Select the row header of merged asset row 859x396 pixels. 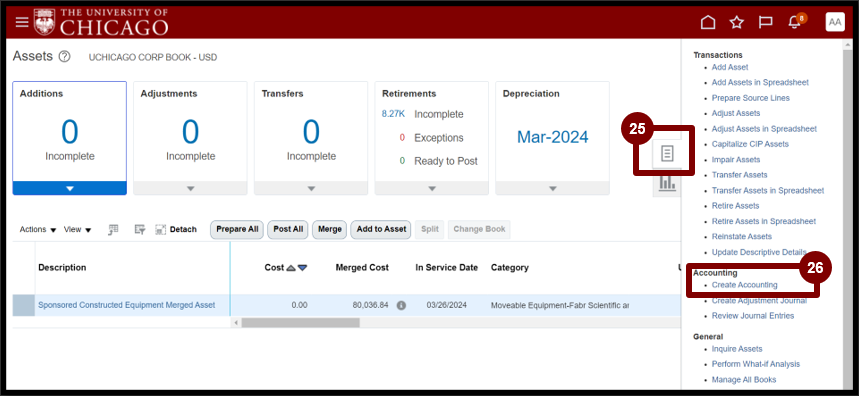pyautogui.click(x=24, y=305)
